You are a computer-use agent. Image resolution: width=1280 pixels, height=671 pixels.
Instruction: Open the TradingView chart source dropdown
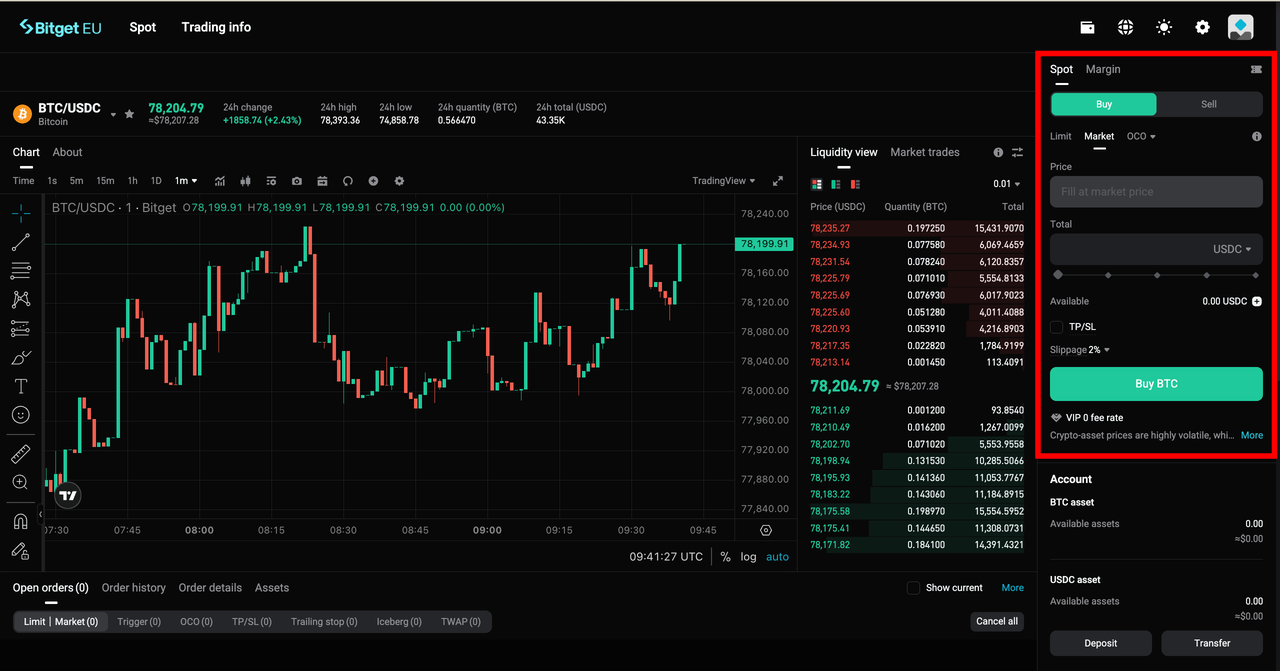coord(724,181)
